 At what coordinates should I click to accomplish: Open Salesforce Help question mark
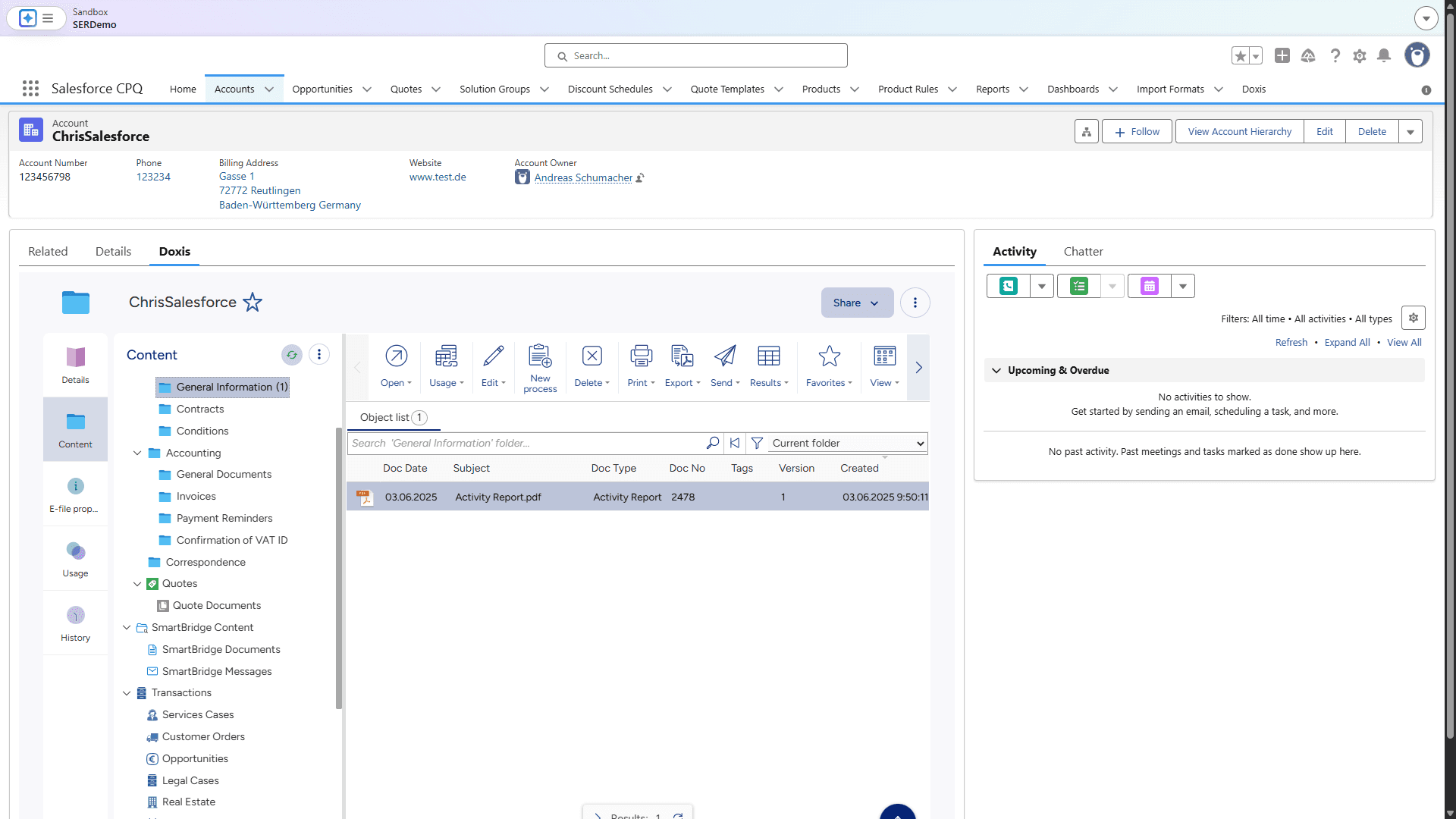click(x=1335, y=55)
